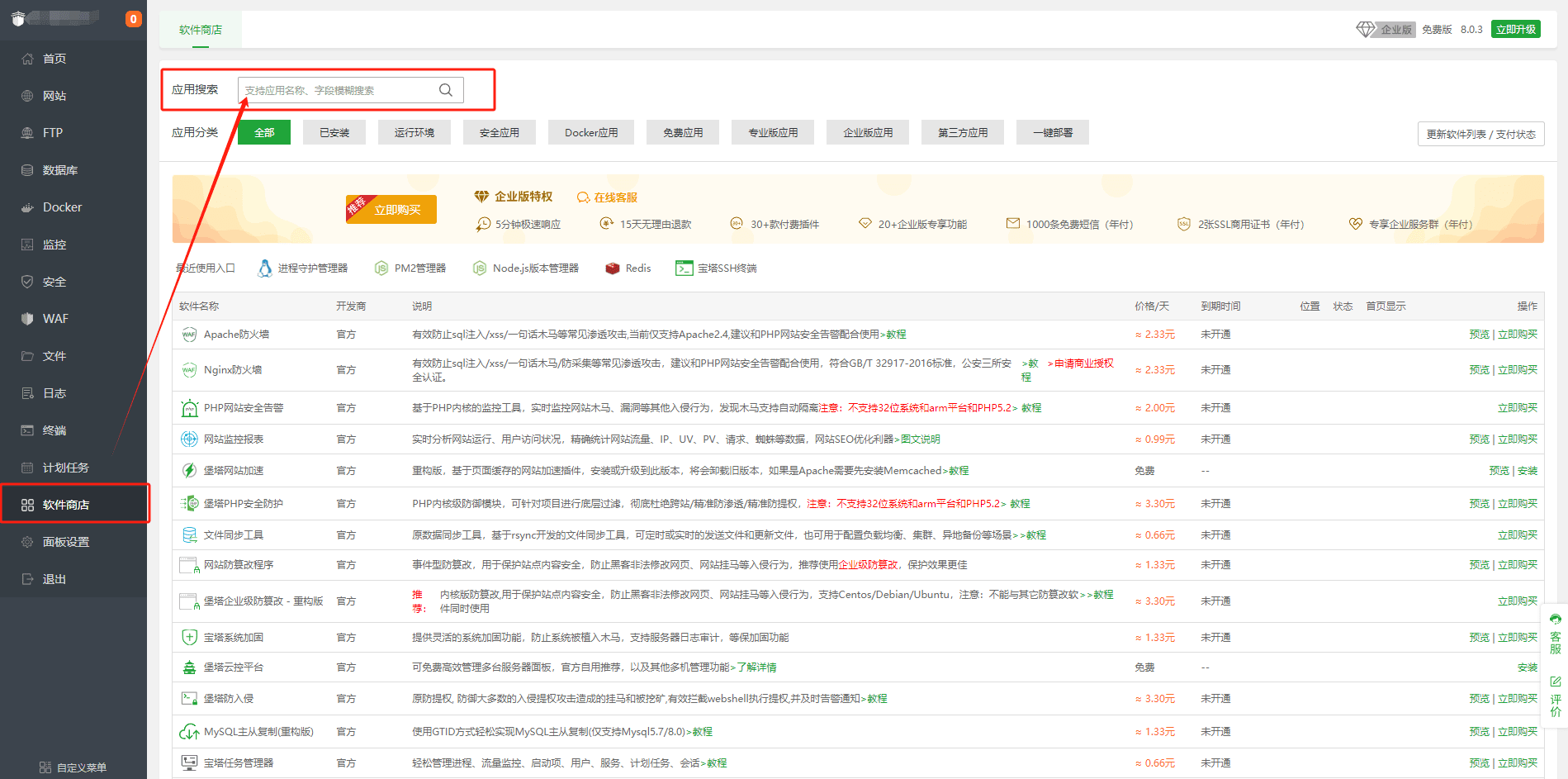Click the notification badge showing 0
The width and height of the screenshot is (1568, 779).
133,19
